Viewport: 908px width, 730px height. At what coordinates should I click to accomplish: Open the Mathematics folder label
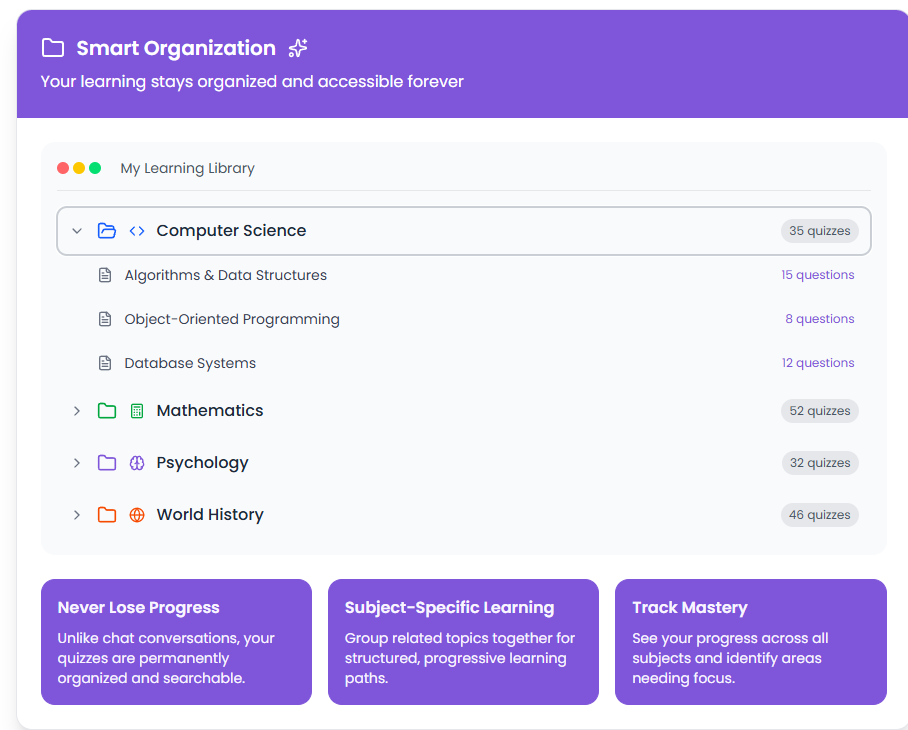click(210, 410)
